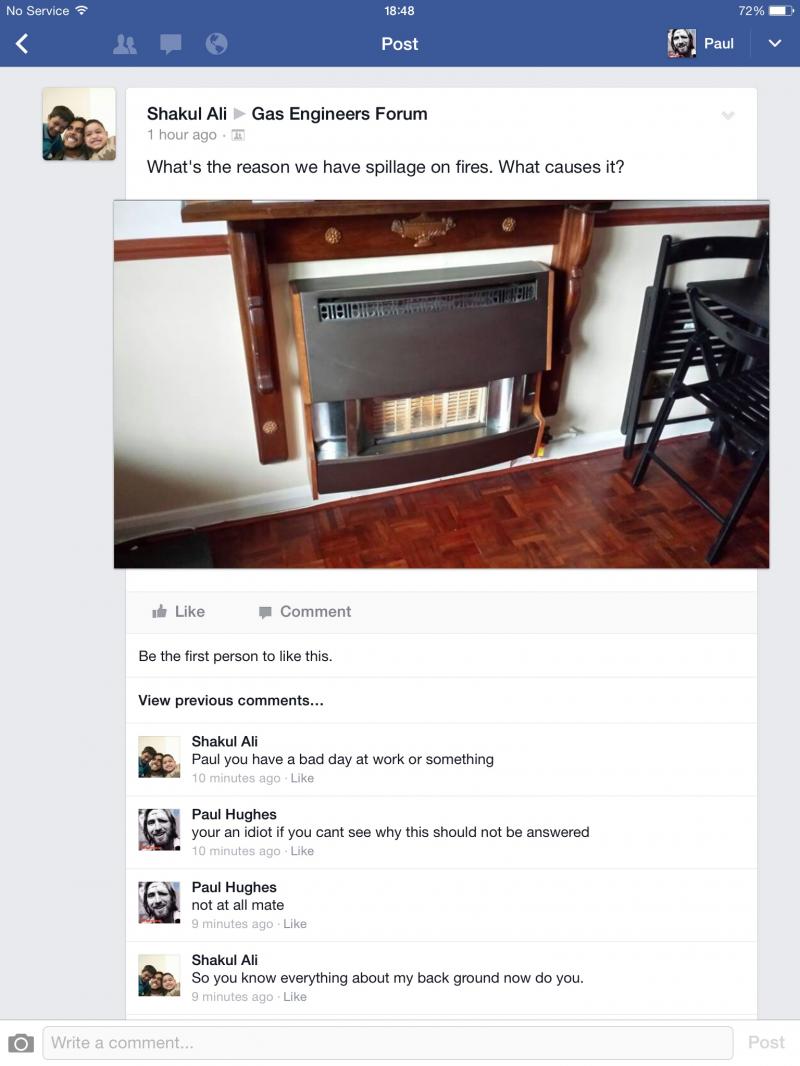
Task: Open Shakul Ali's large profile picture
Action: [x=79, y=124]
